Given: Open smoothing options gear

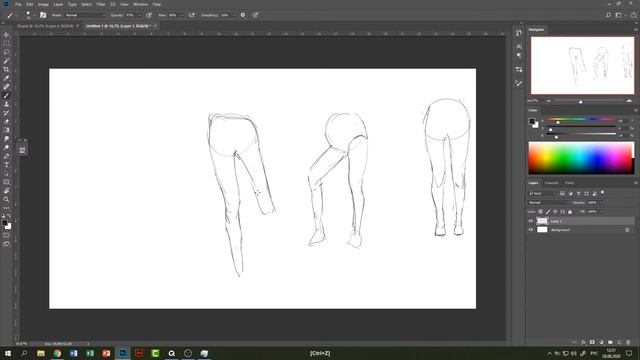Looking at the screenshot, I should [x=243, y=15].
